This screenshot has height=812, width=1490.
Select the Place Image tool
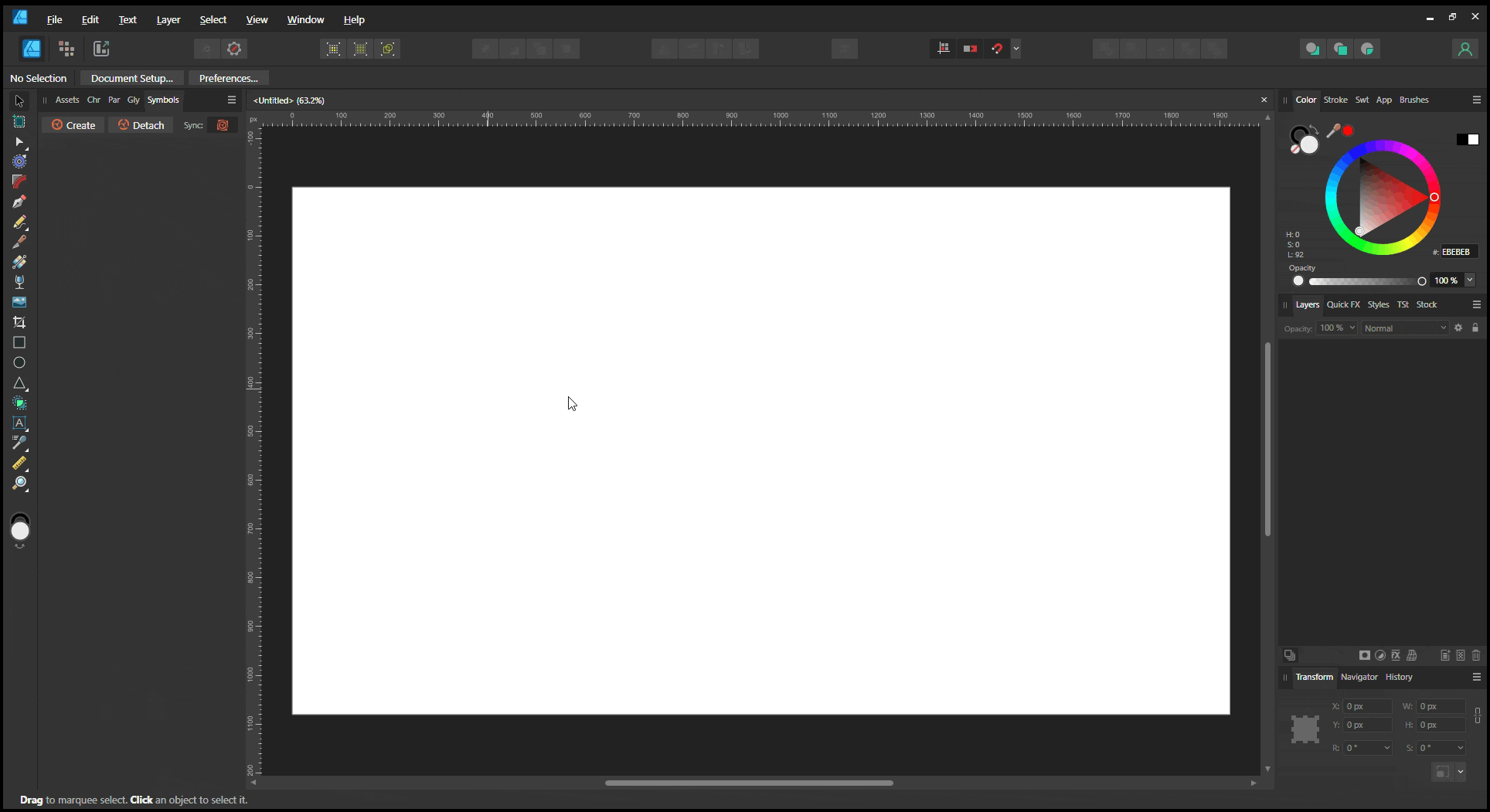pos(19,302)
